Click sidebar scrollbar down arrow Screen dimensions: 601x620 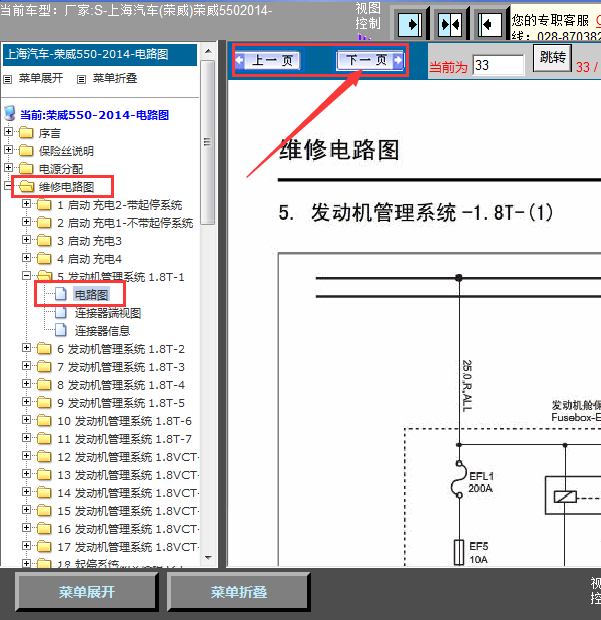click(x=208, y=558)
